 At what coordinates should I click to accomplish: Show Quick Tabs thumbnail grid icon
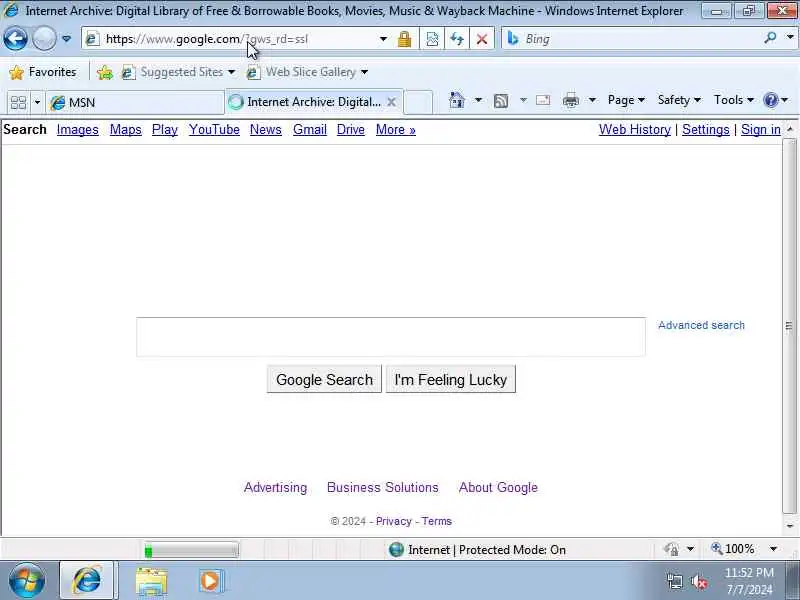tap(18, 103)
